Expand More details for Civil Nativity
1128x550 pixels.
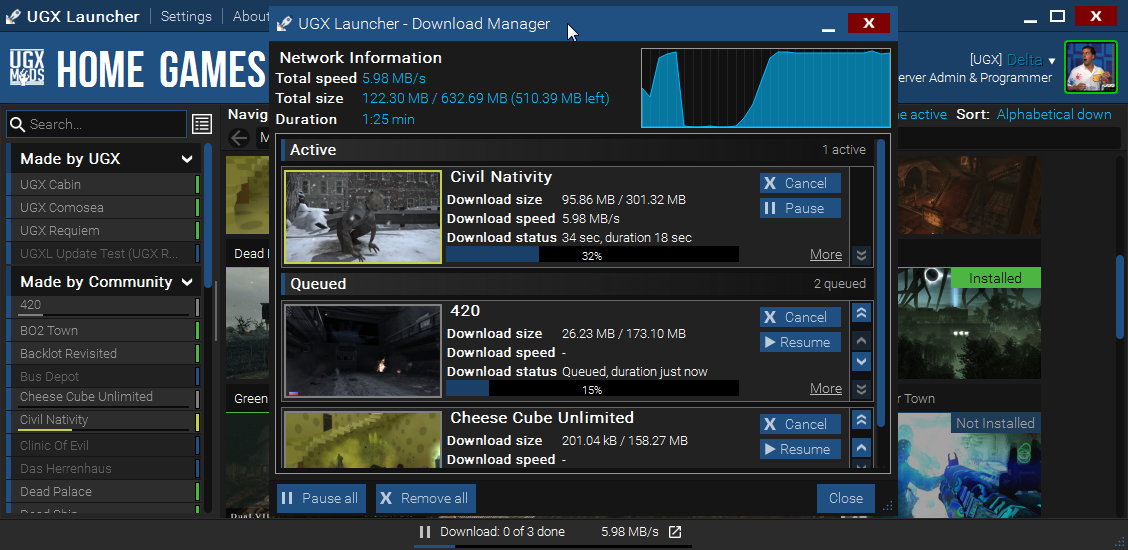coord(826,255)
